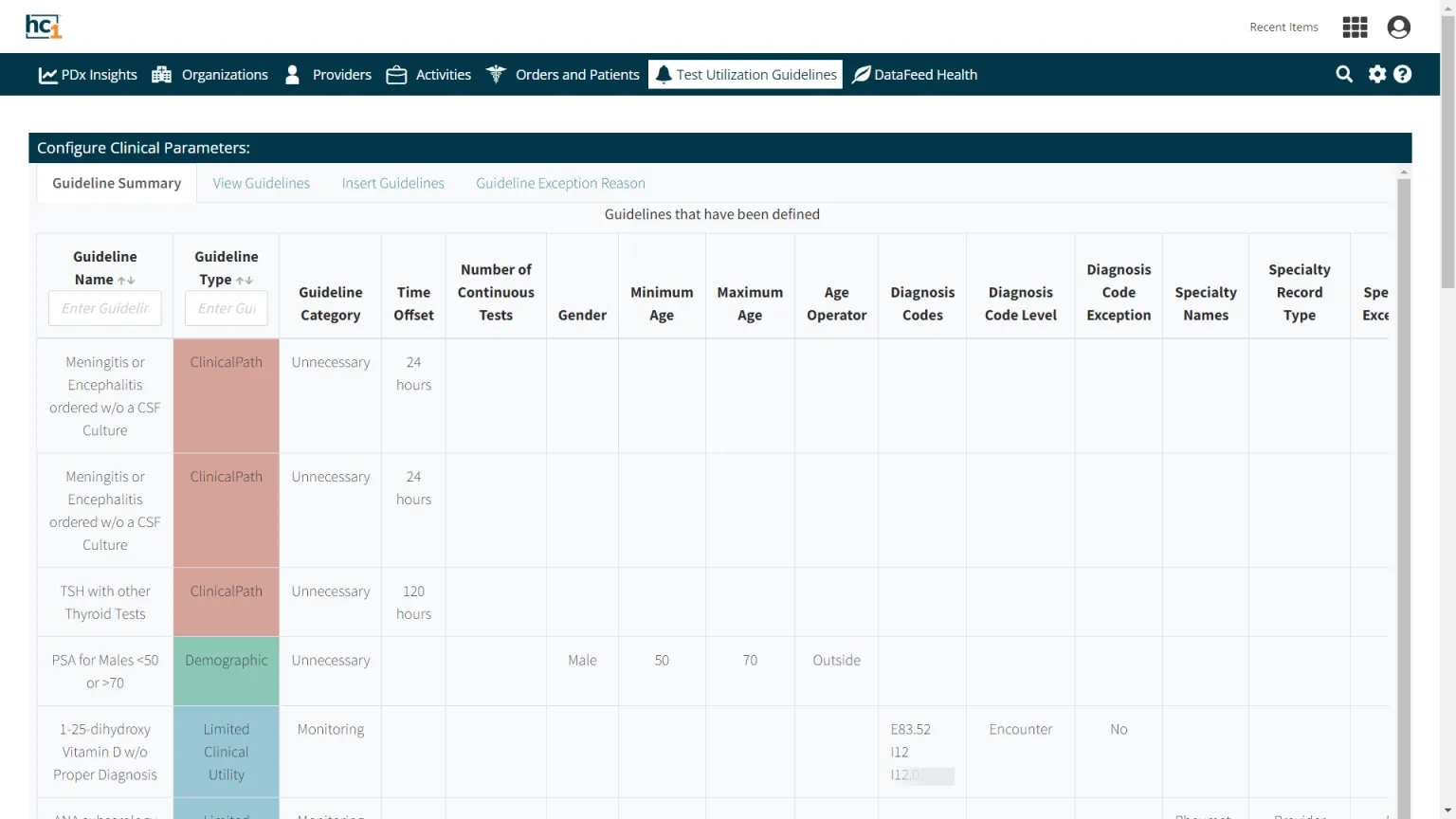Toggle descending sort on Guideline Type column
This screenshot has width=1456, height=819.
[248, 281]
